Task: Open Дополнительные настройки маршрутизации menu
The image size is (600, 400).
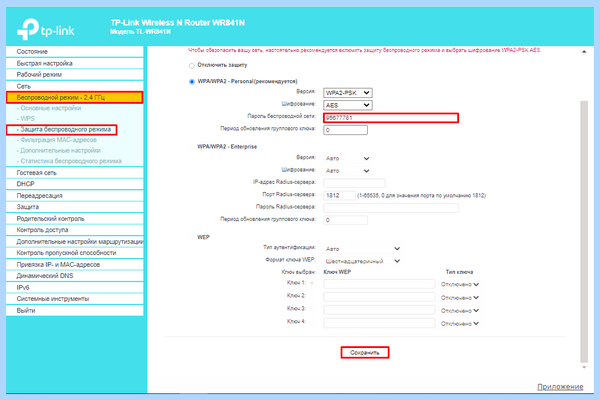Action: point(75,242)
